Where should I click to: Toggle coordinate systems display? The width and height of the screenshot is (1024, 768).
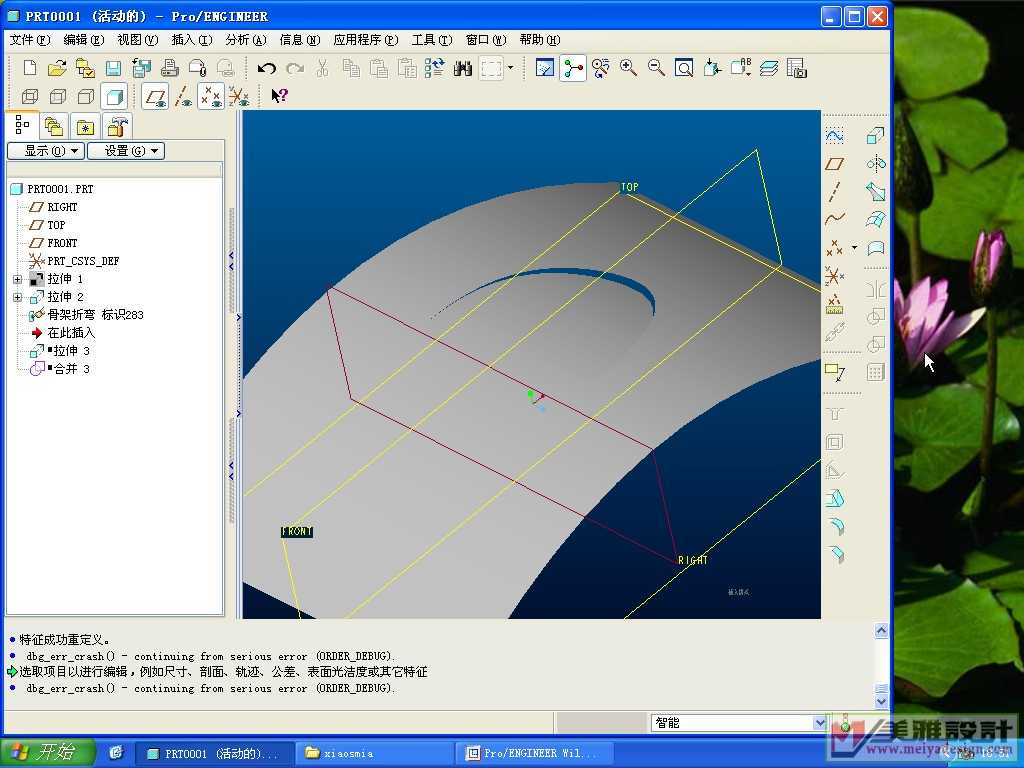(239, 97)
